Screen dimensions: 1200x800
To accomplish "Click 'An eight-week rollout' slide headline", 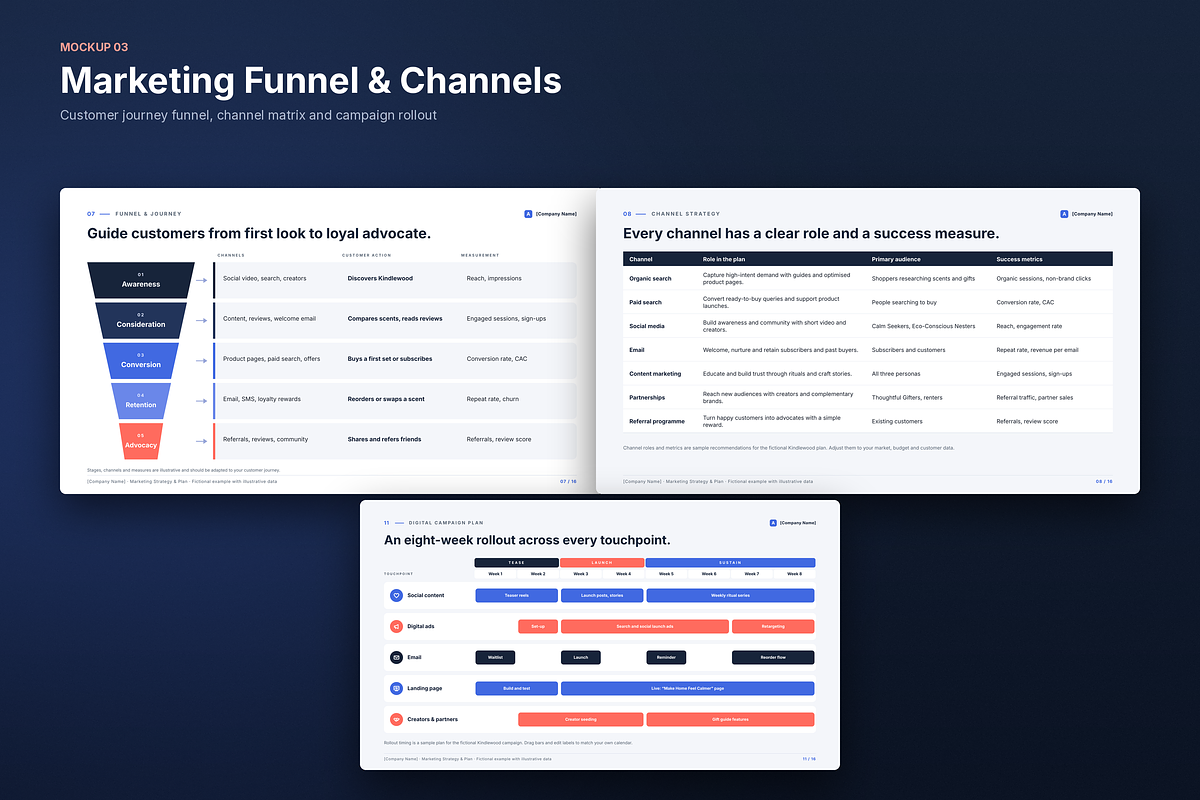I will (527, 540).
